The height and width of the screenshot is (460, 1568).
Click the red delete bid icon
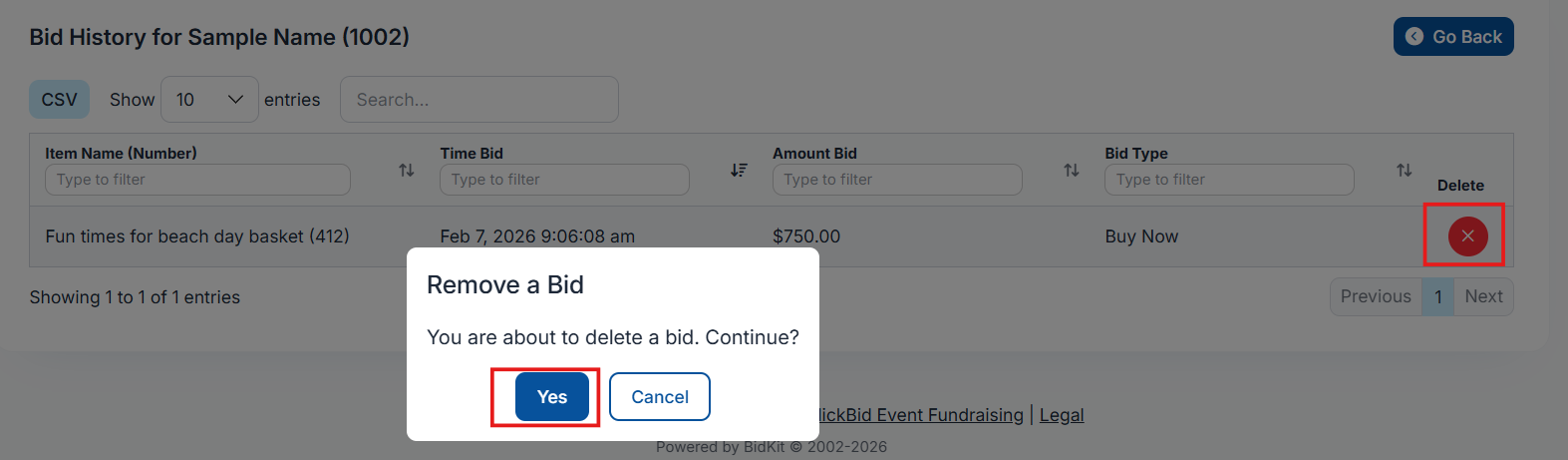pos(1467,236)
